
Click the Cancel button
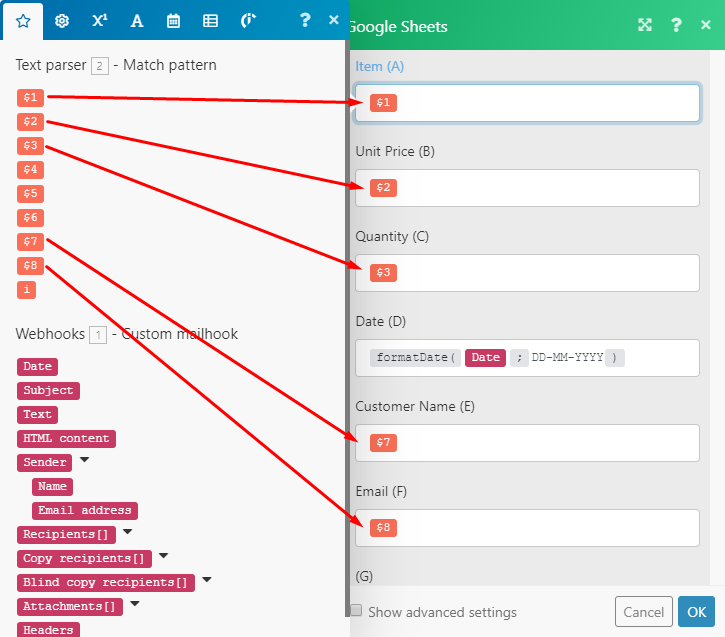tap(643, 612)
